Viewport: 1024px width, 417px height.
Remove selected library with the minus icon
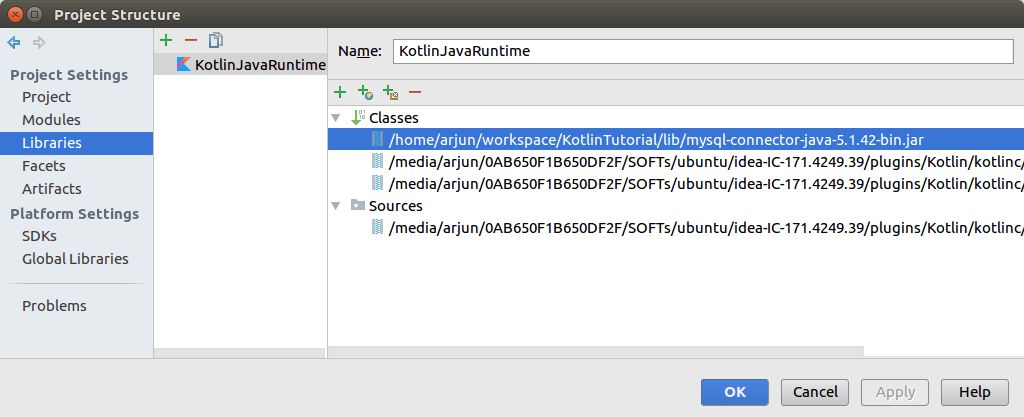(191, 40)
